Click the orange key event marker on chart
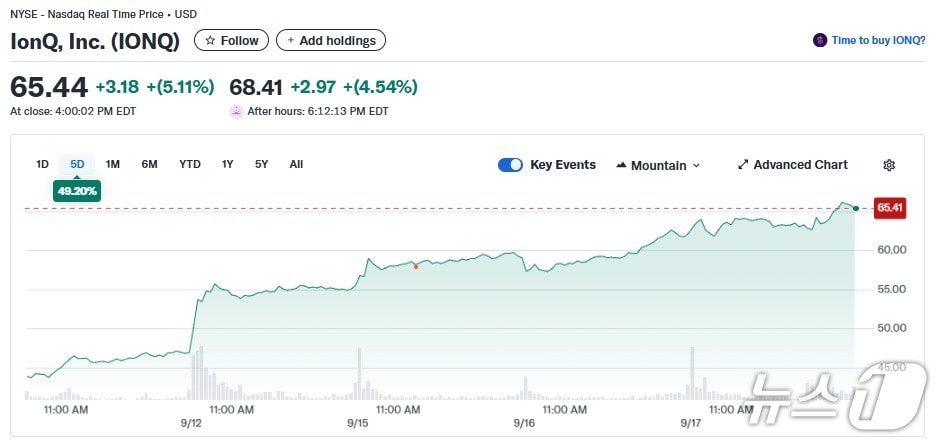The image size is (941, 444). [x=416, y=266]
